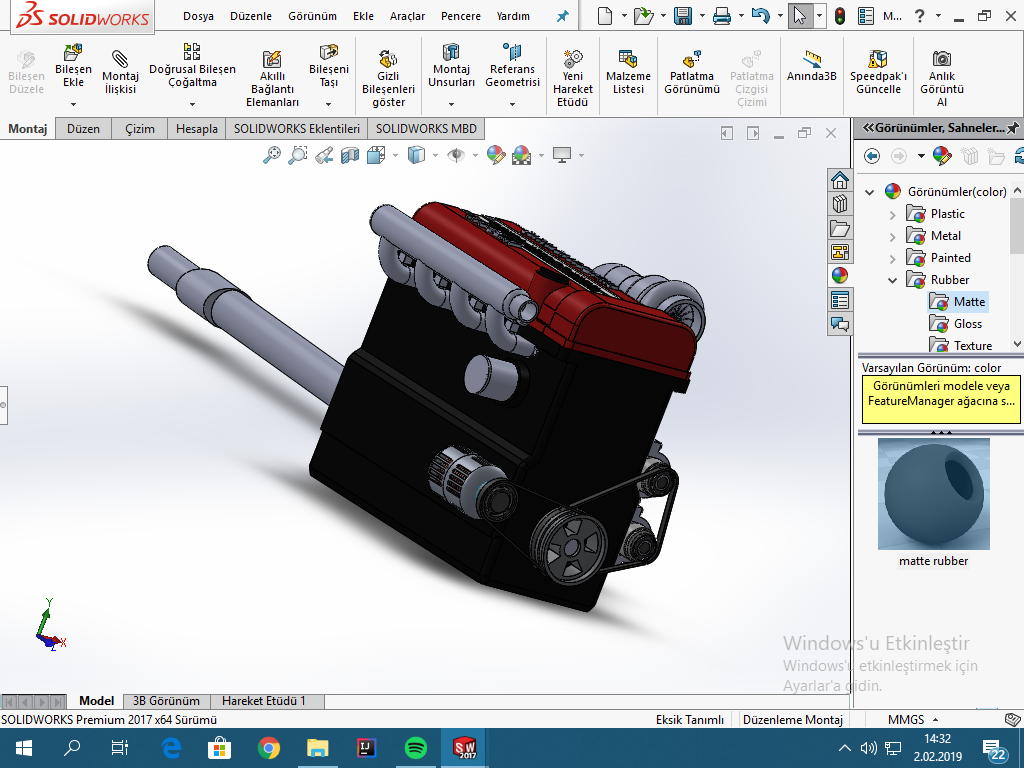Open the Design Library task pane tab
The height and width of the screenshot is (768, 1024).
[x=840, y=204]
